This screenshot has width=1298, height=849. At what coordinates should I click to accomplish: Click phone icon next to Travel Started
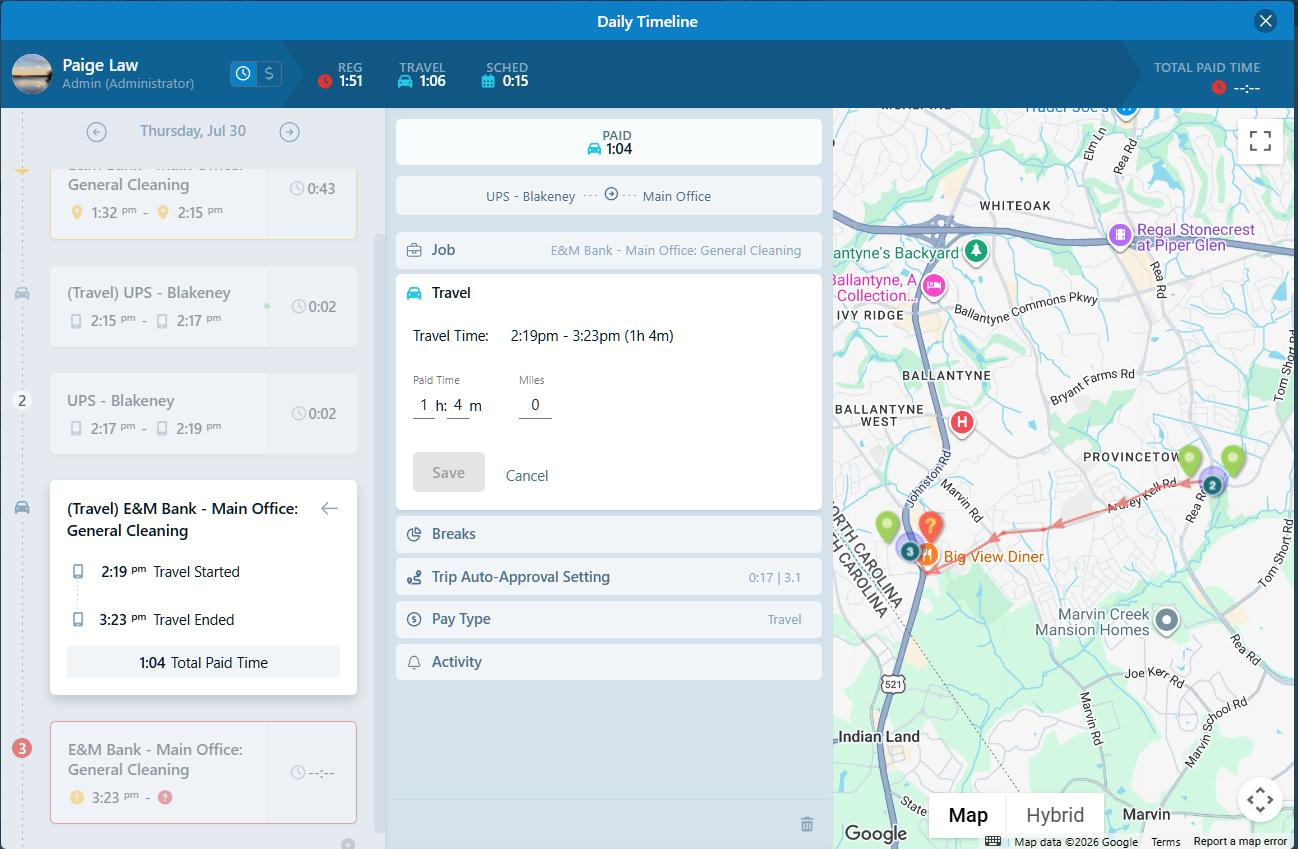[x=78, y=572]
